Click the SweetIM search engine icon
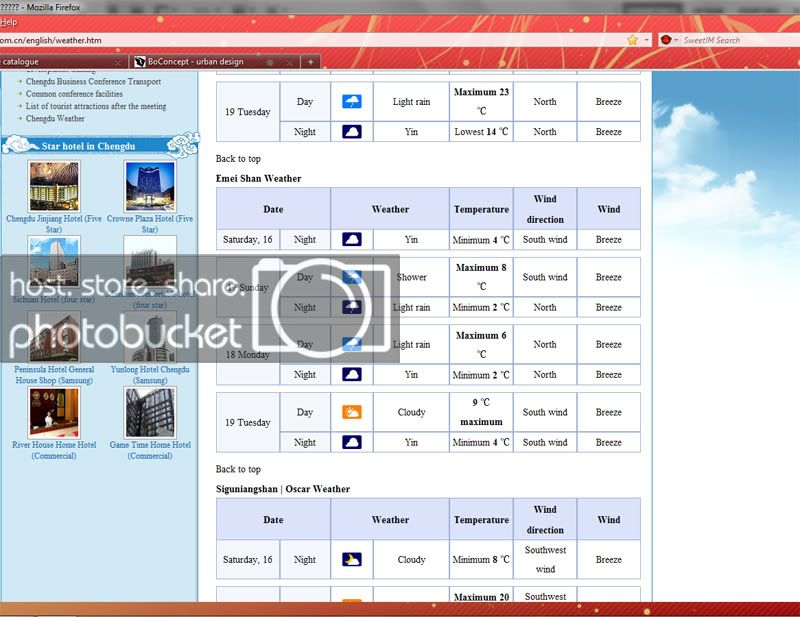 (x=665, y=40)
